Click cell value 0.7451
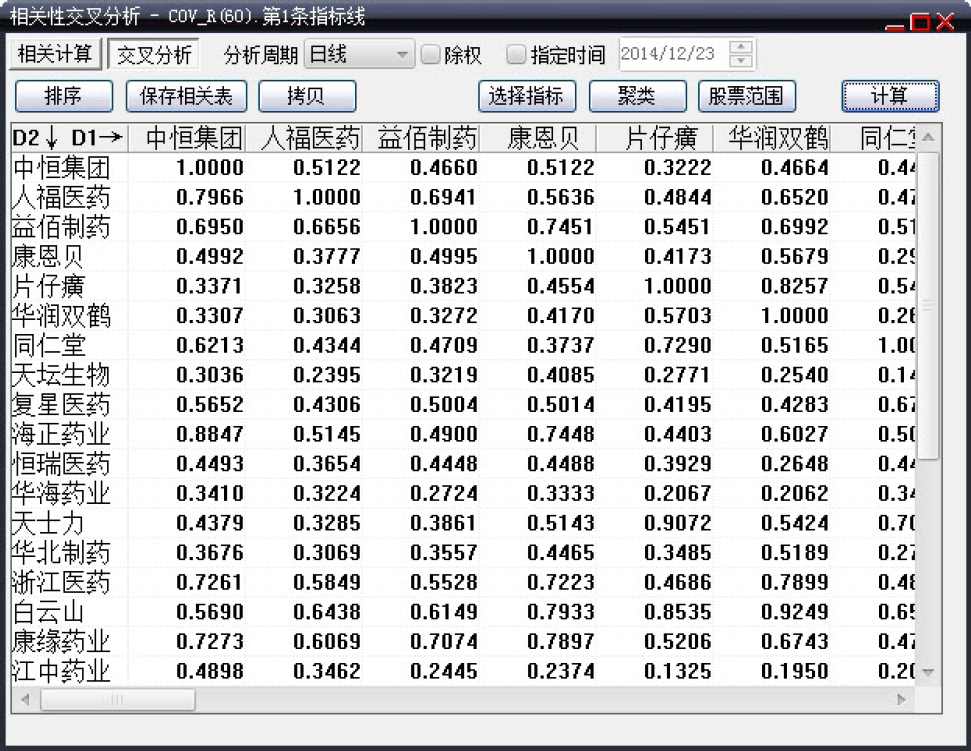The width and height of the screenshot is (971, 751). pyautogui.click(x=560, y=227)
